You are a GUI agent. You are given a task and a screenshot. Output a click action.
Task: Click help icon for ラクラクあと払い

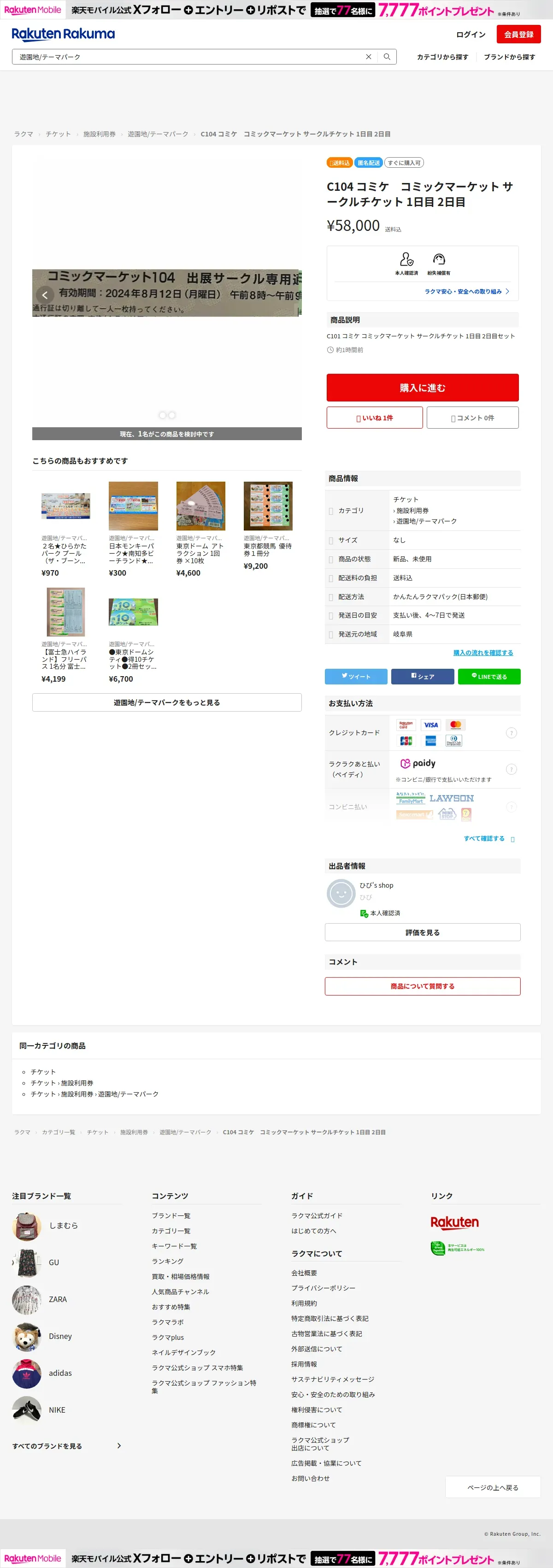click(511, 769)
